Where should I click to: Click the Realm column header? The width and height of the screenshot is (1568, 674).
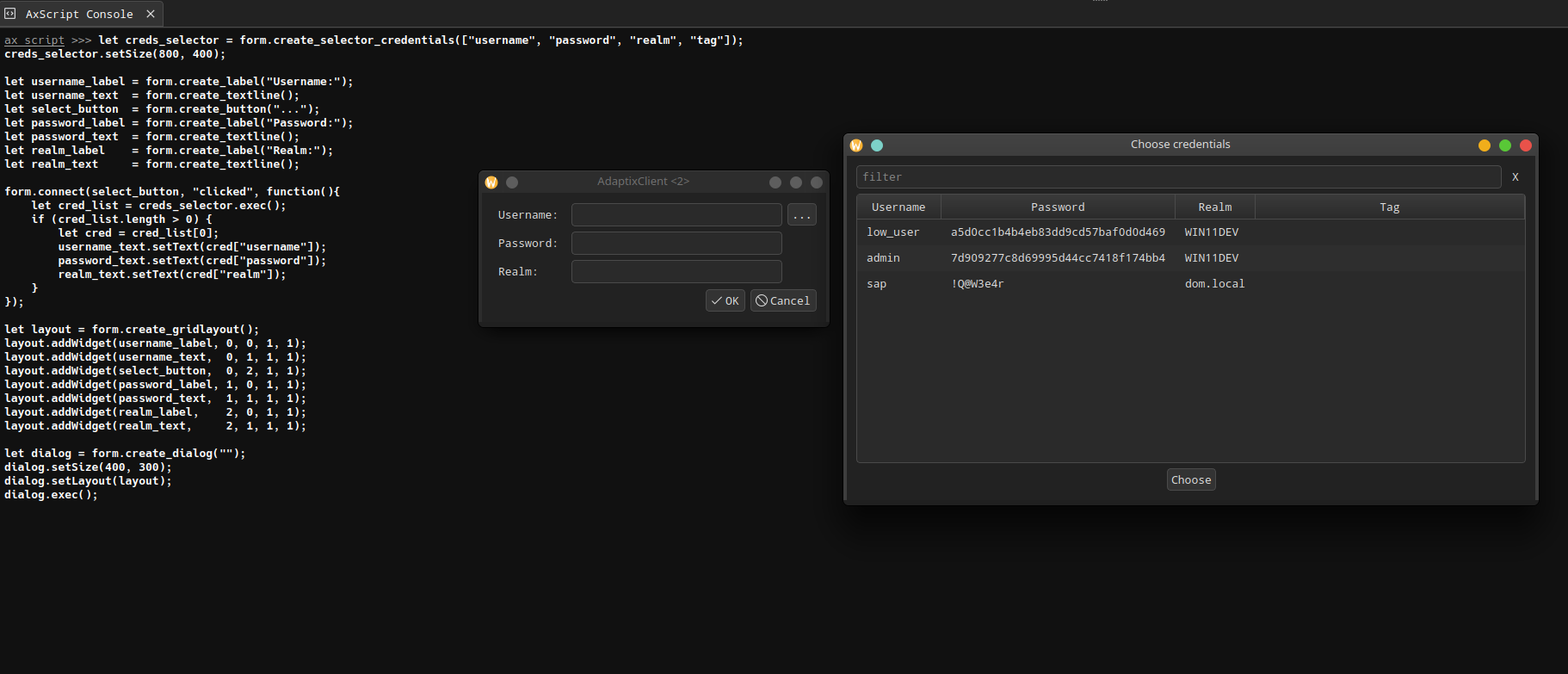point(1214,207)
